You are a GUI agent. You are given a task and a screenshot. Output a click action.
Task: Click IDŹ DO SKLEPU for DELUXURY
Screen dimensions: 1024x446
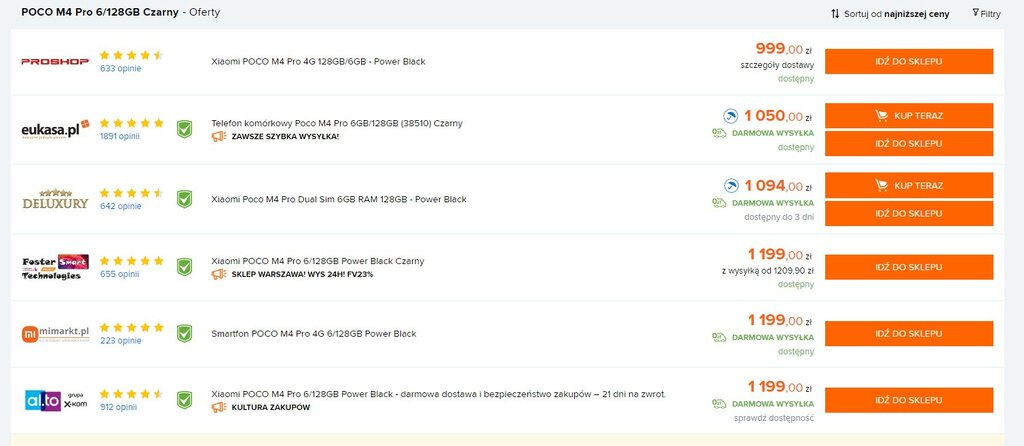pos(908,214)
